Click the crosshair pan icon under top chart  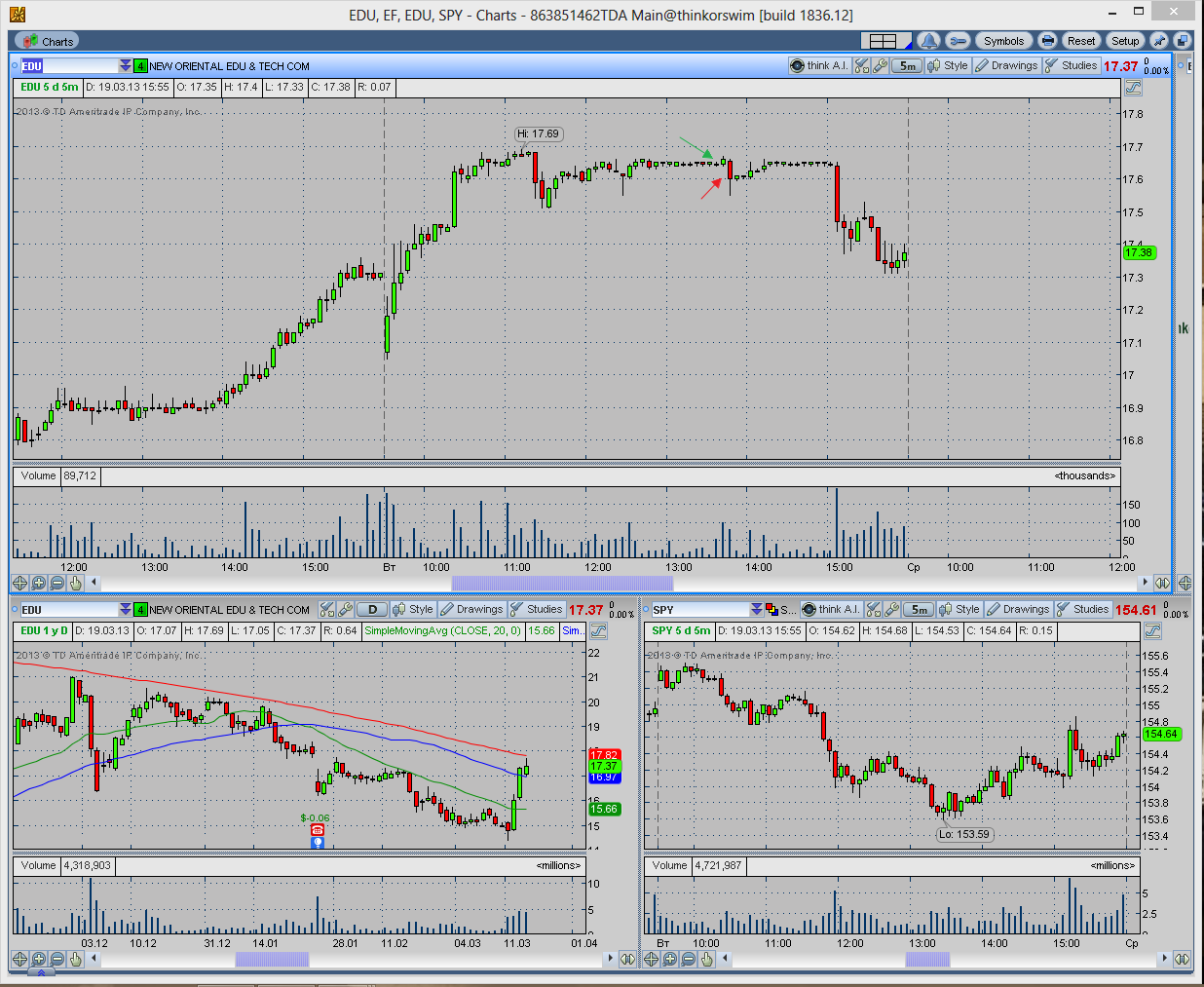tap(20, 583)
